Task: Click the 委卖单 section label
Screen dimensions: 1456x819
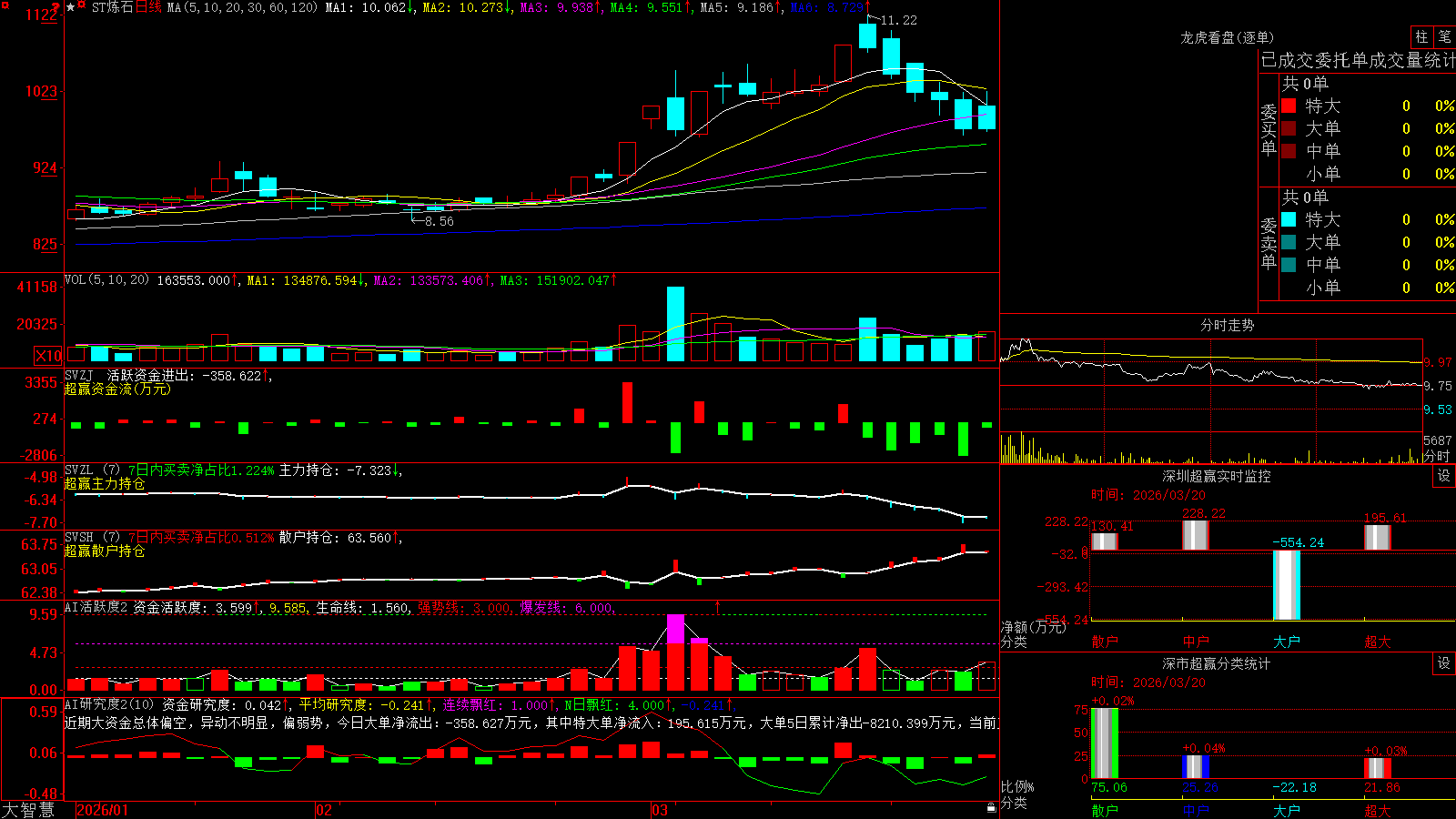Action: tap(1269, 243)
